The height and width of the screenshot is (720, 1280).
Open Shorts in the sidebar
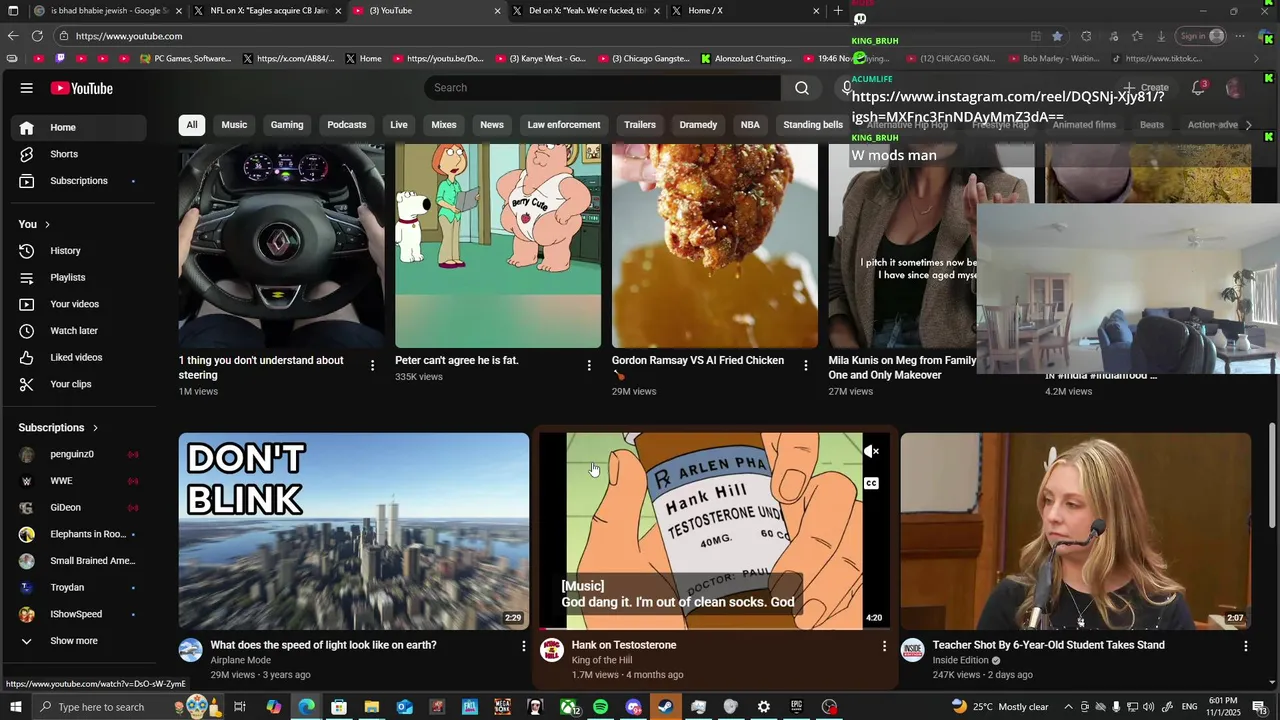point(78,154)
